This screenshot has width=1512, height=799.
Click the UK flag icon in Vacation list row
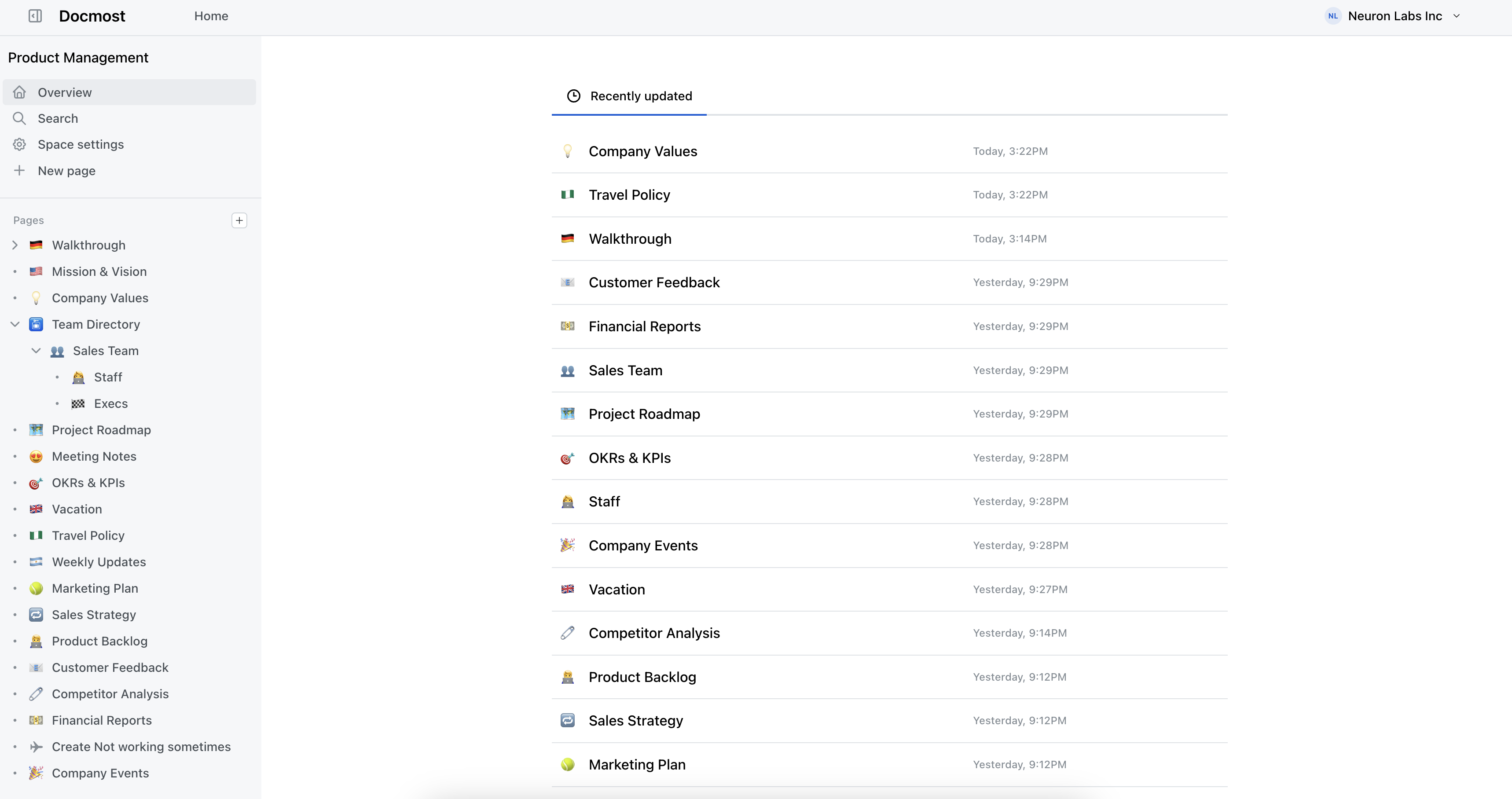tap(568, 589)
